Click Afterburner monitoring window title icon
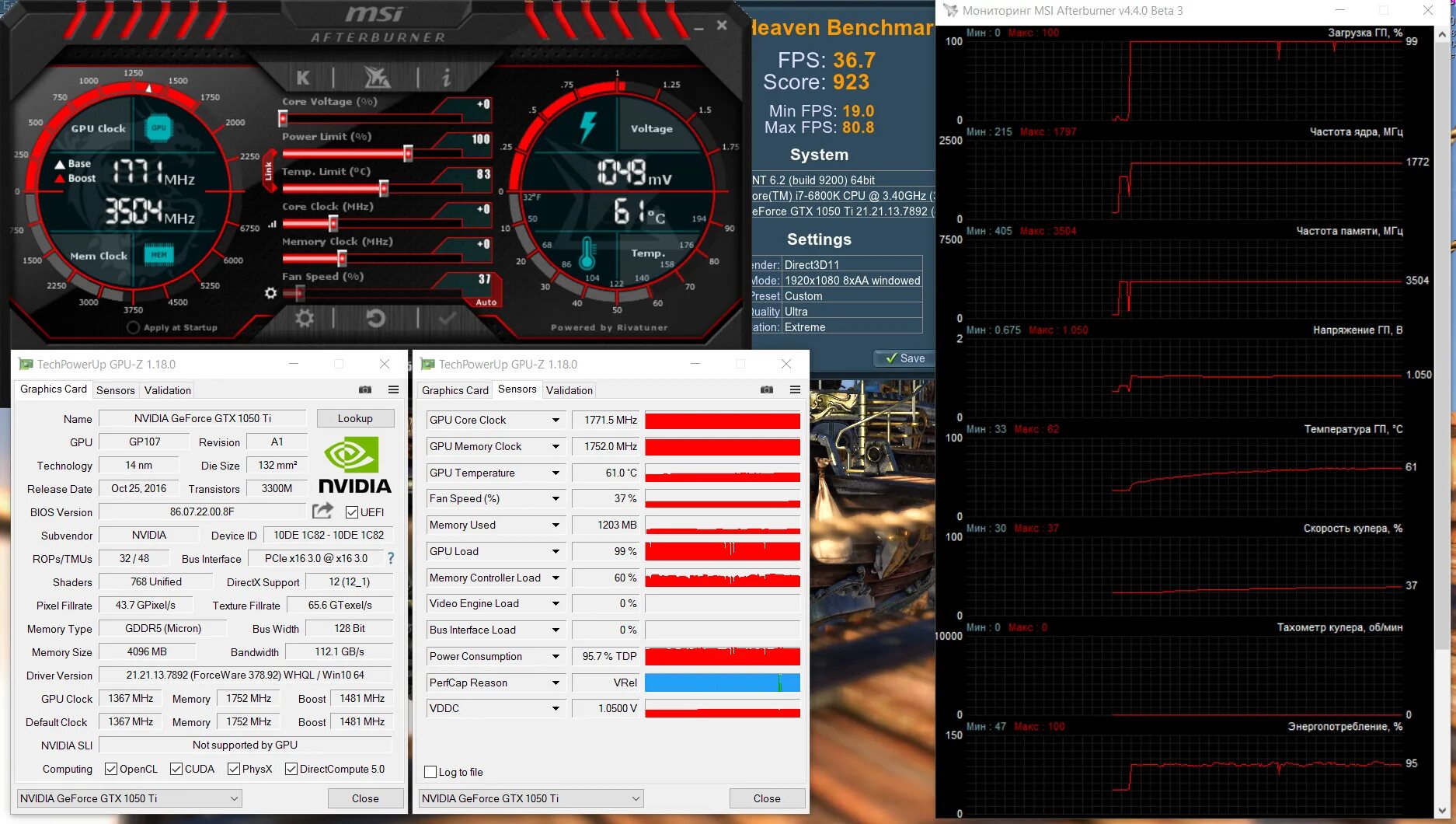The height and width of the screenshot is (824, 1456). click(x=950, y=11)
